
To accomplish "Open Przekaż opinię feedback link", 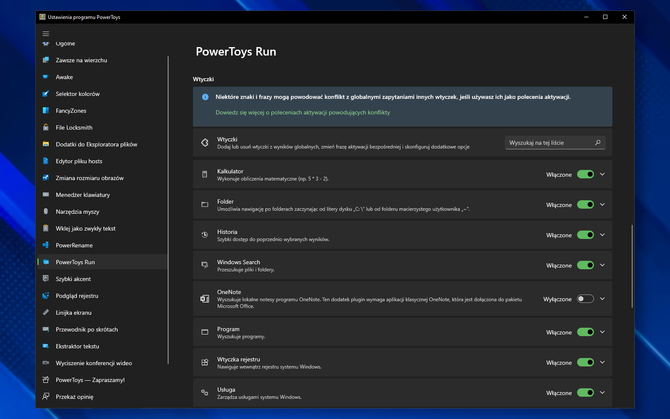I will 103,397.
